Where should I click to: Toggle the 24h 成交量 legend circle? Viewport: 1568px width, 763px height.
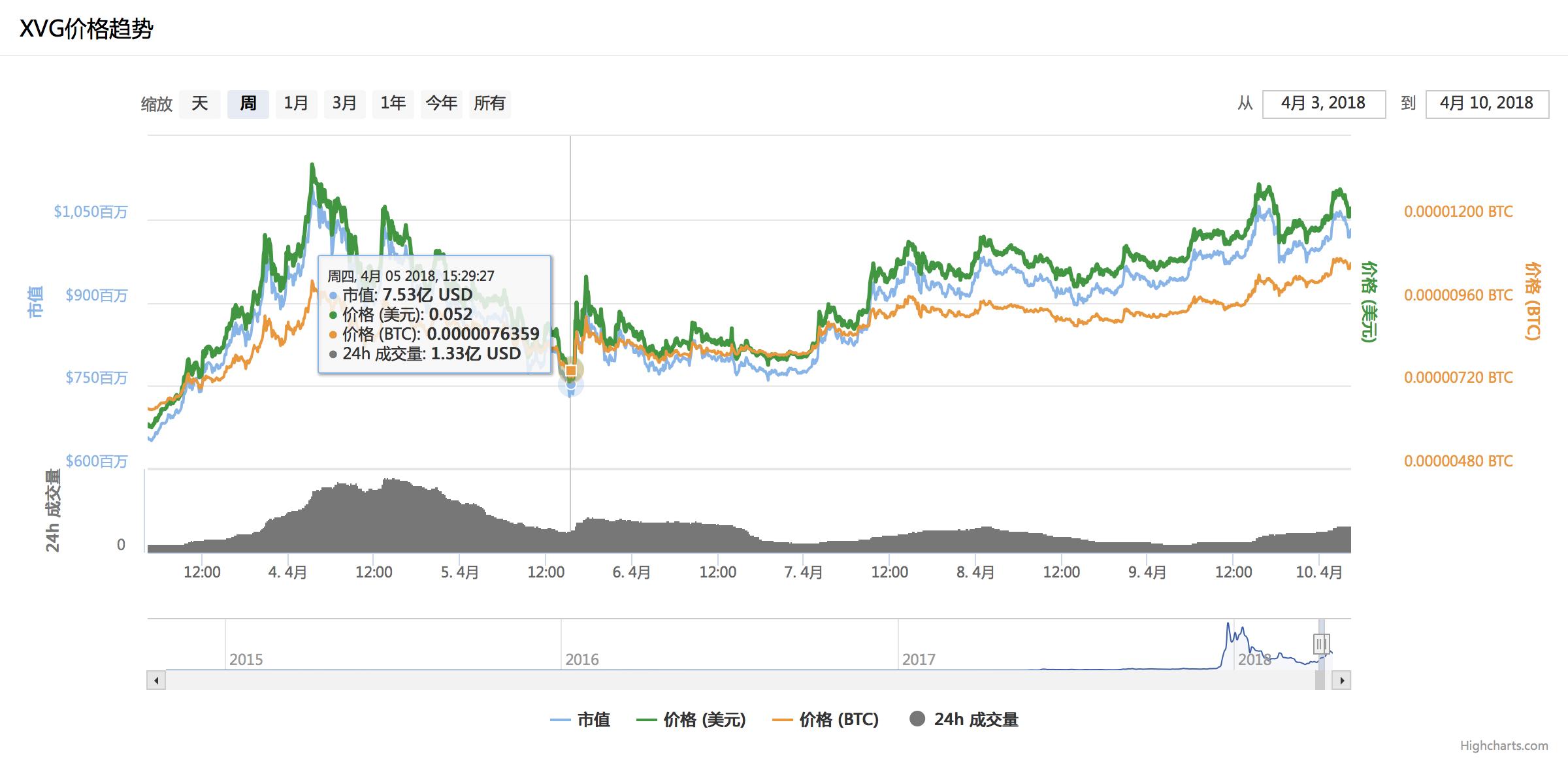(917, 719)
